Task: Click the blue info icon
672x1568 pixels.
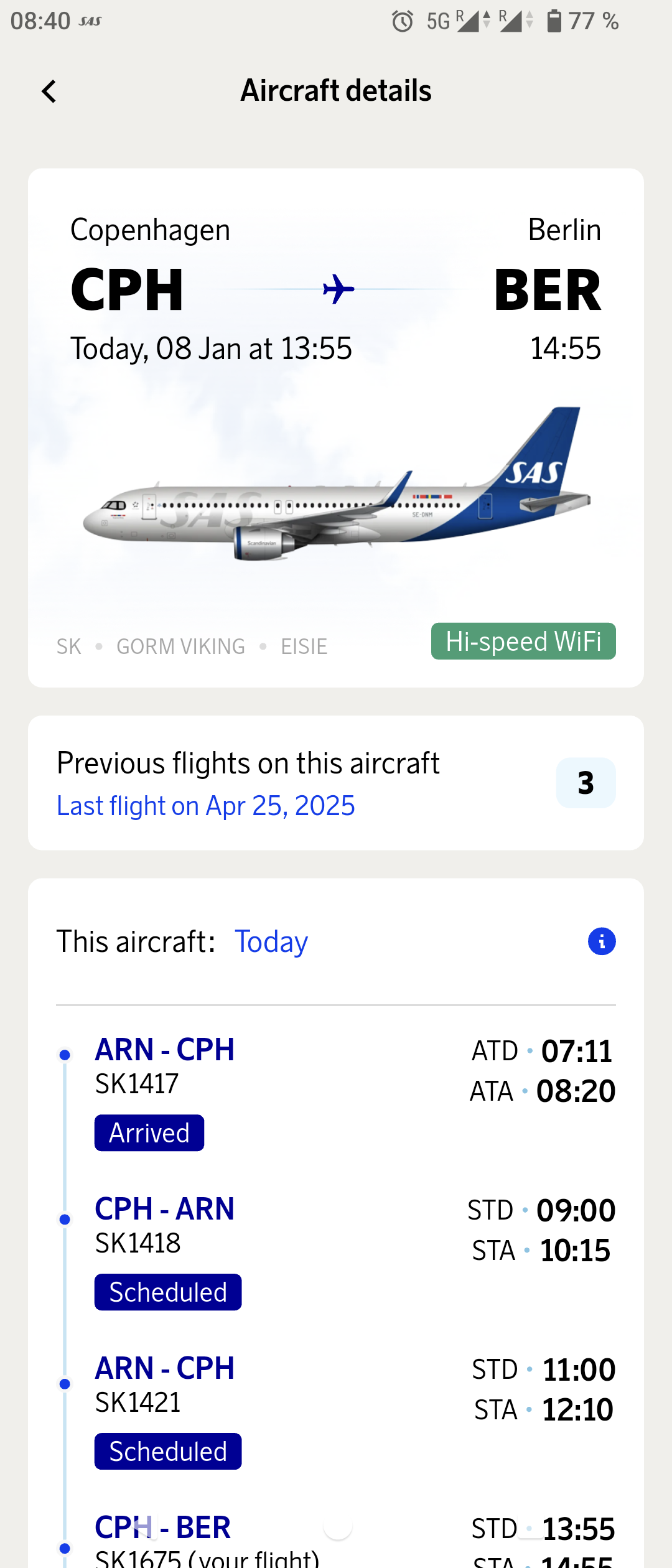Action: 602,941
